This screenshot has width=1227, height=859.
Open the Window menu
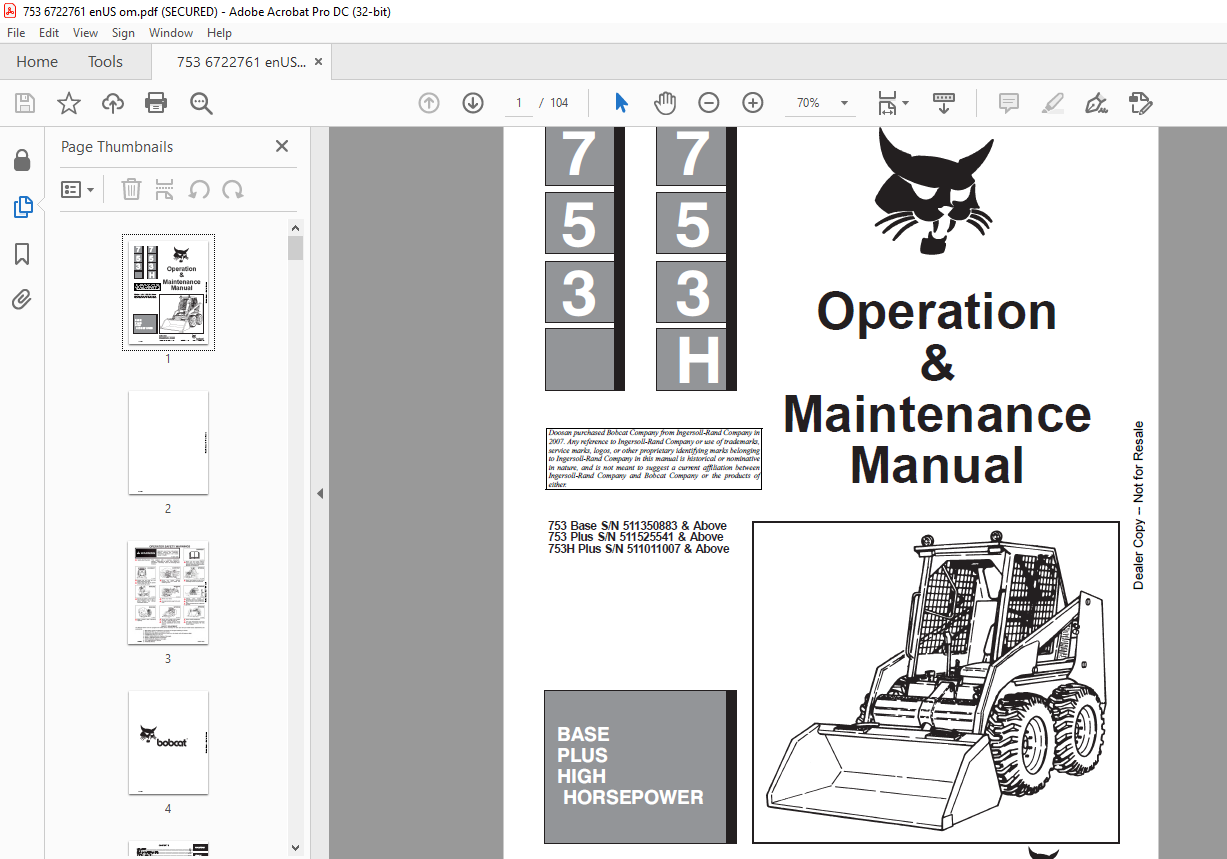[x=171, y=33]
